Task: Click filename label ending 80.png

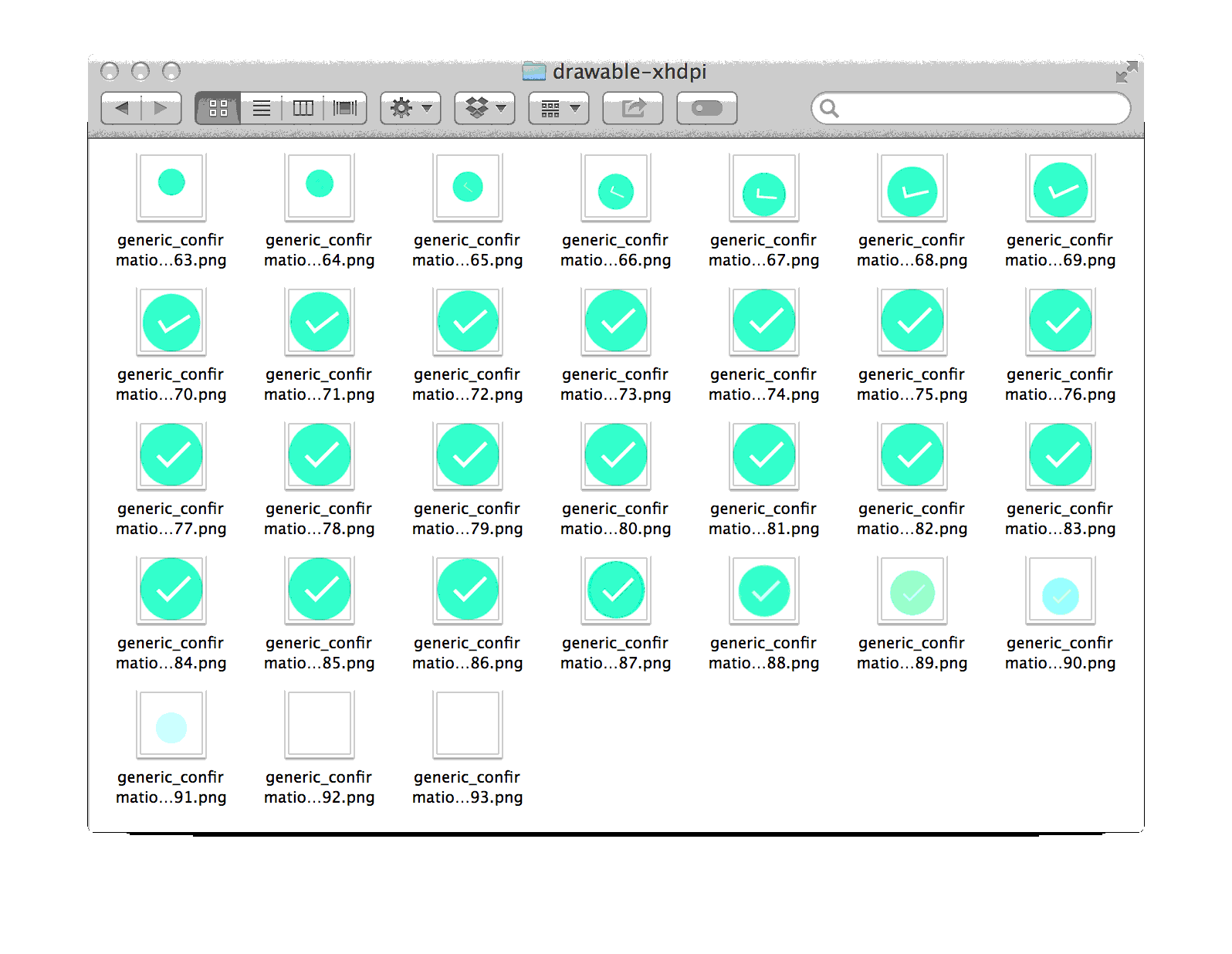Action: [616, 519]
